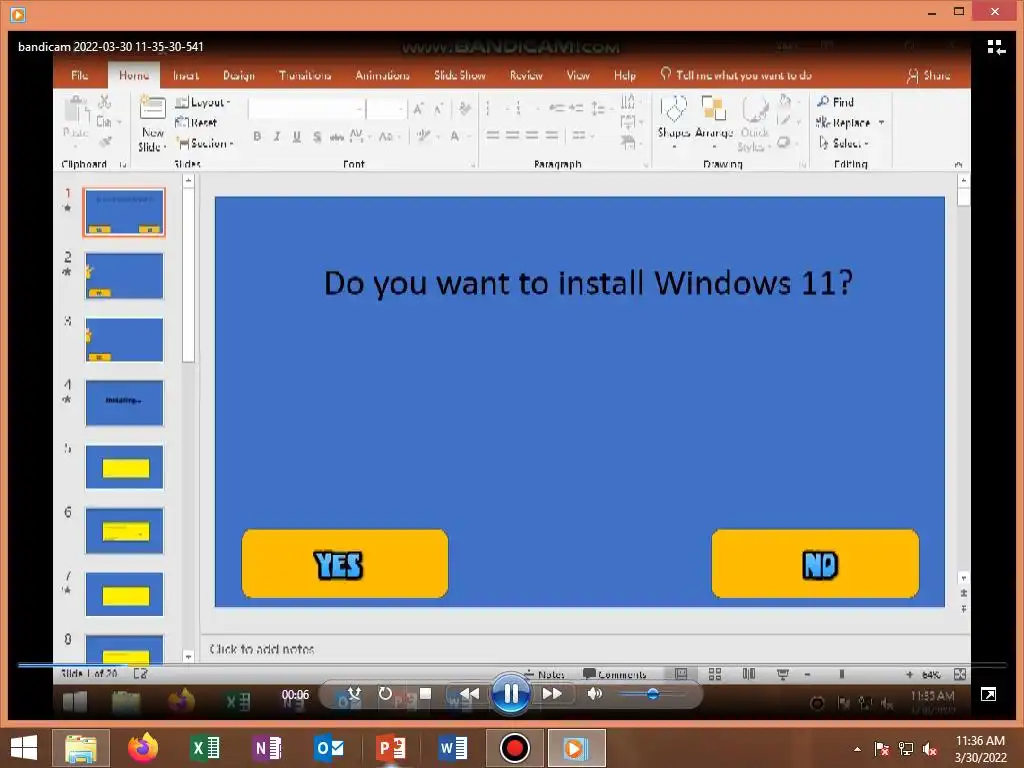This screenshot has width=1024, height=768.
Task: View the video in full screen
Action: [x=988, y=694]
